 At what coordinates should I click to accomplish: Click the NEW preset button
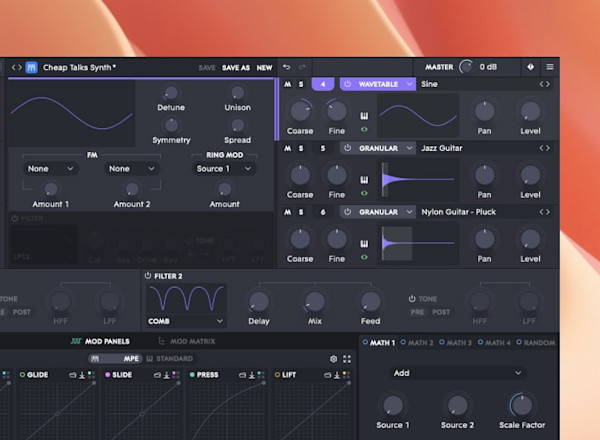[x=264, y=68]
